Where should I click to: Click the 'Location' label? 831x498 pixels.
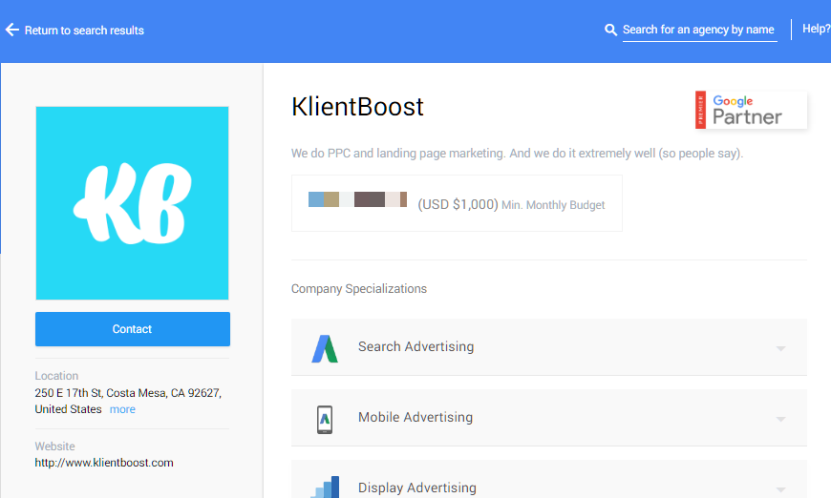[x=57, y=376]
